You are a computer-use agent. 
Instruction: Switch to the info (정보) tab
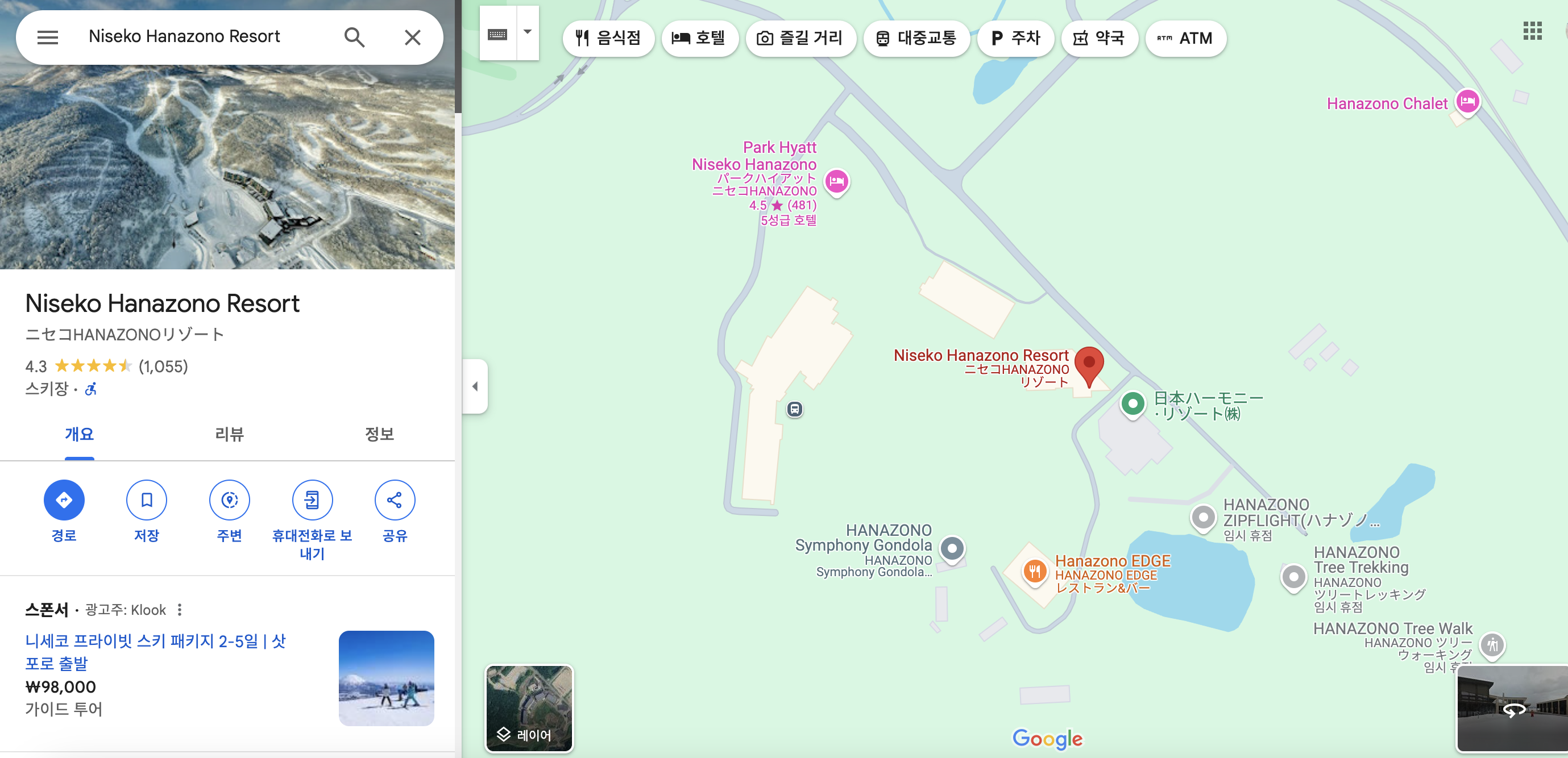coord(379,434)
